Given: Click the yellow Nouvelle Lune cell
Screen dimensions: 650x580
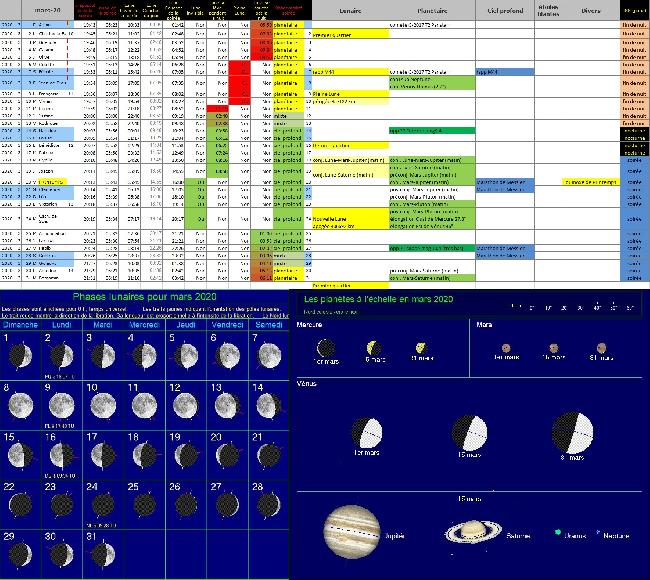Looking at the screenshot, I should point(350,218).
